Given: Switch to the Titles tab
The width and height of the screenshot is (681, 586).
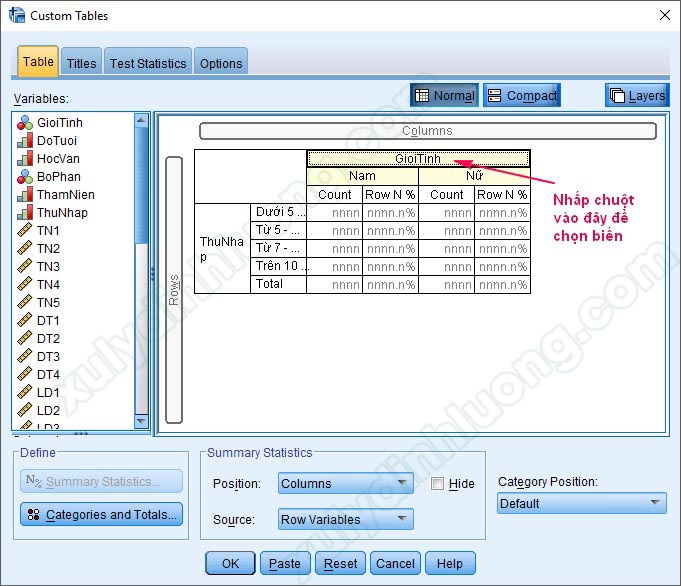Looking at the screenshot, I should 81,63.
